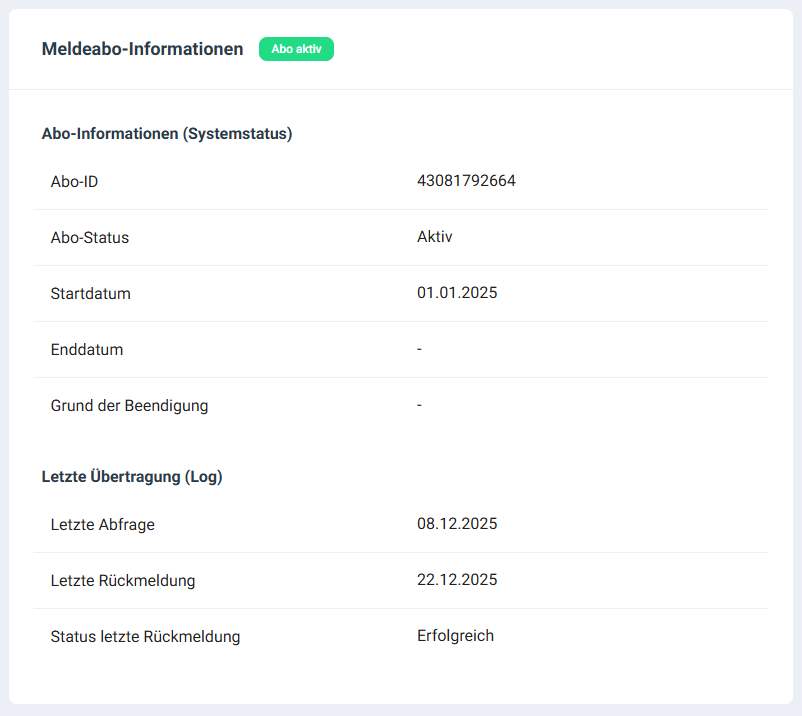Click the dash value beside Grund der Beendigung
This screenshot has height=716, width=802.
pyautogui.click(x=420, y=405)
